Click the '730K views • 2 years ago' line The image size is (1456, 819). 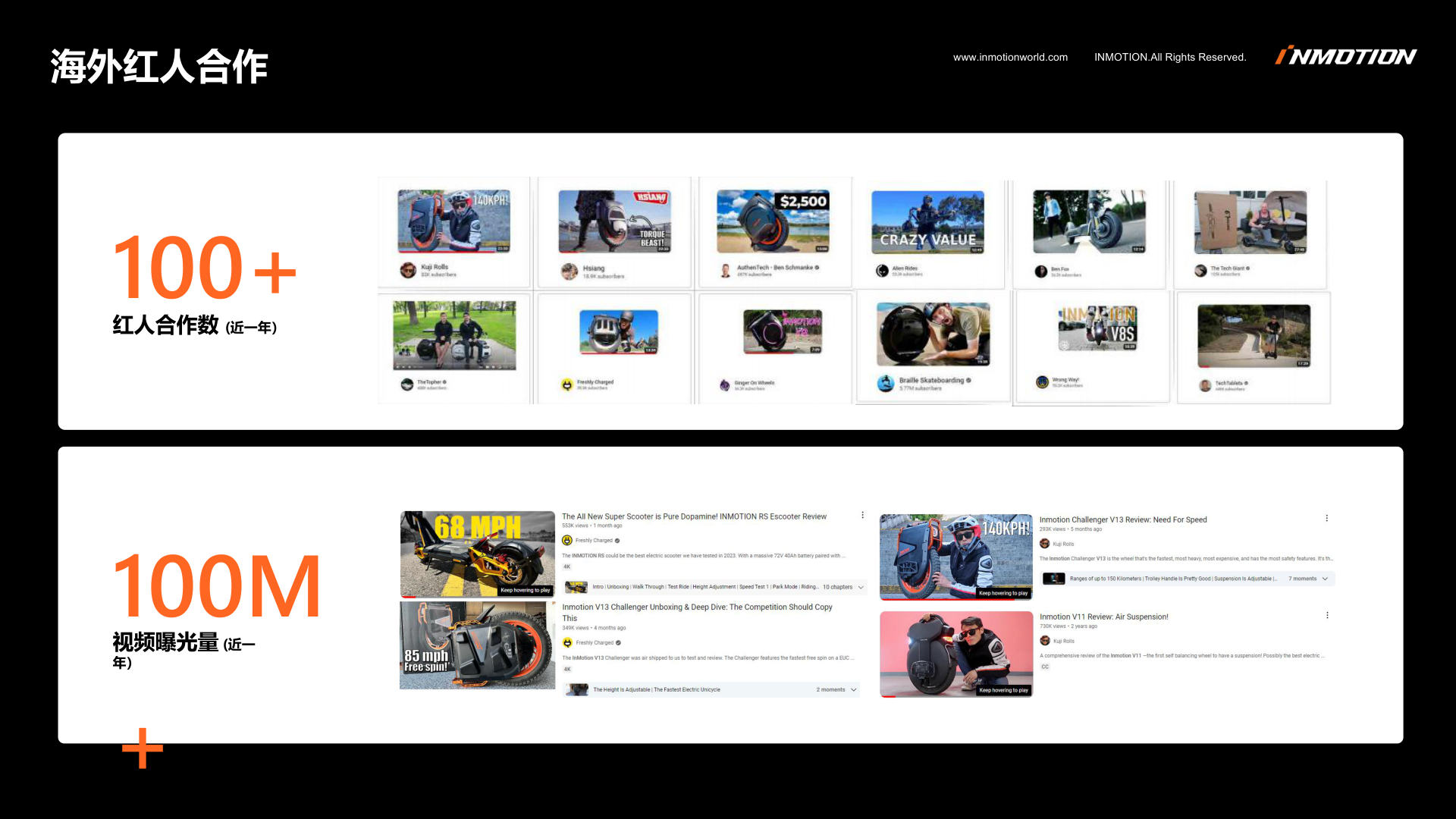[1068, 626]
